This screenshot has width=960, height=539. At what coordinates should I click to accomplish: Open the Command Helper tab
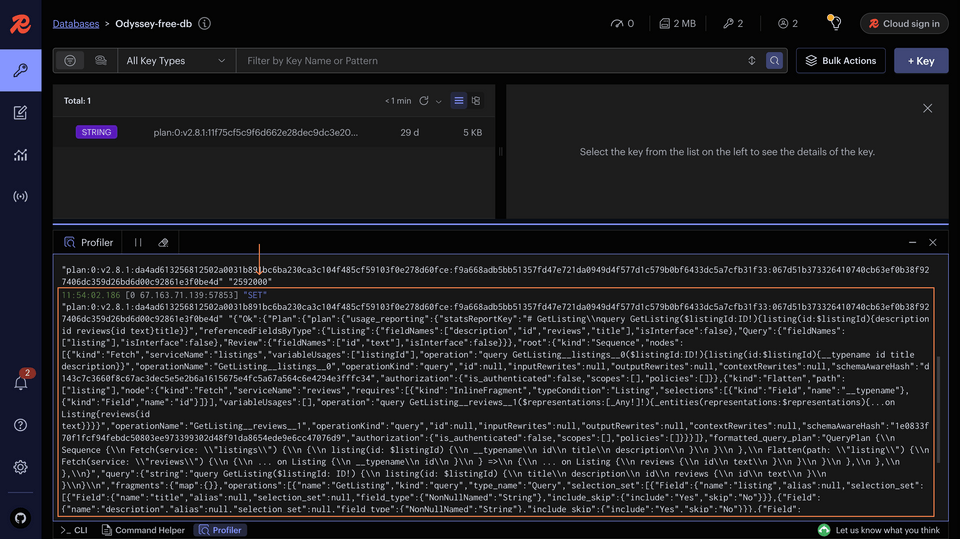pos(143,530)
